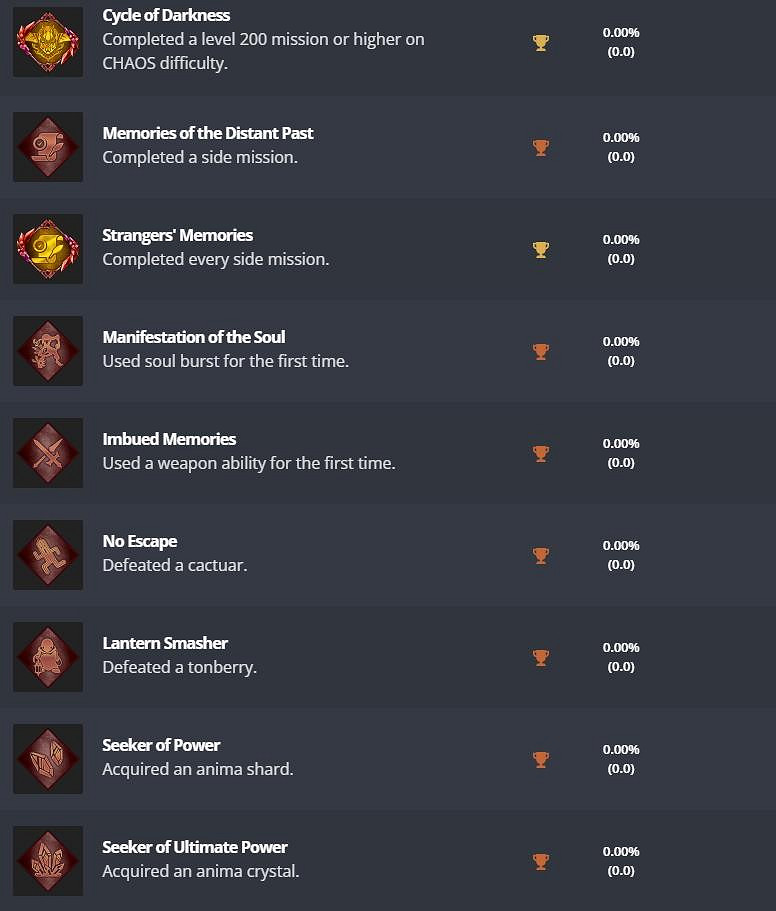776x911 pixels.
Task: Click the 0.00% stat for Manifestation of the Soul
Action: (x=621, y=342)
